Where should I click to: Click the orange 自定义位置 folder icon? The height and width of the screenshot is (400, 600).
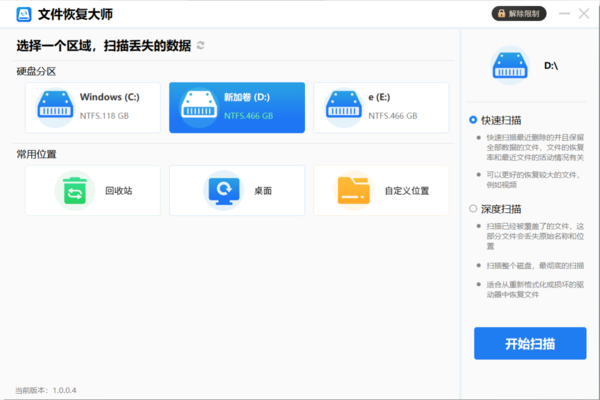pos(354,191)
